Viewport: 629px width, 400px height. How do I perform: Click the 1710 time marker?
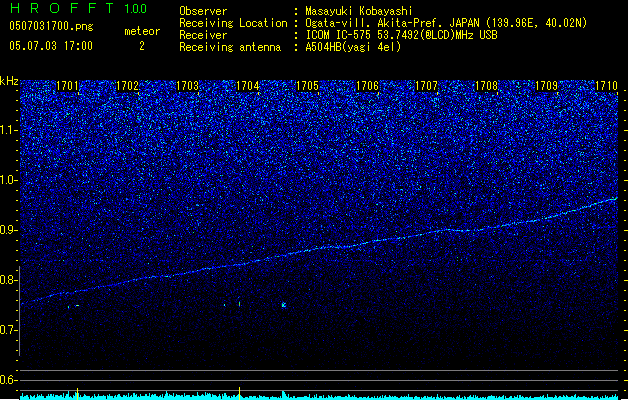pos(606,86)
